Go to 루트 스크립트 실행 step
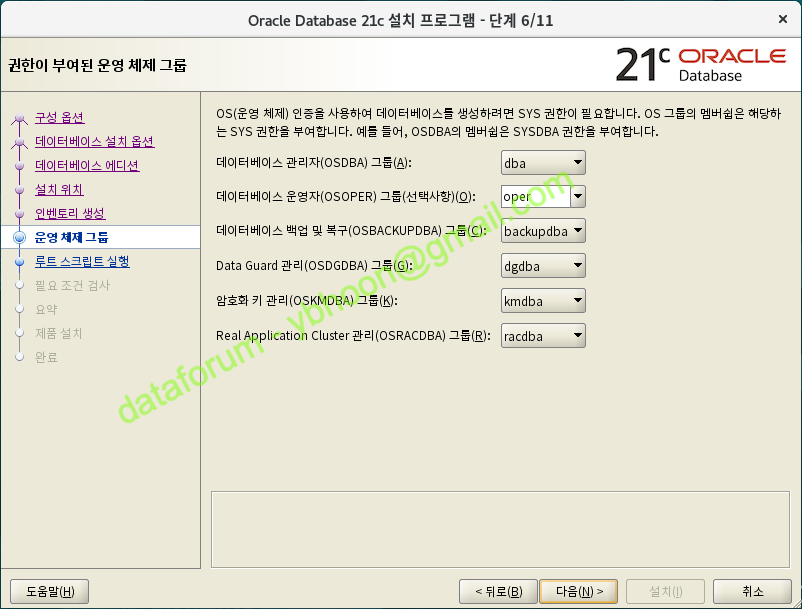802x609 pixels. click(x=82, y=262)
